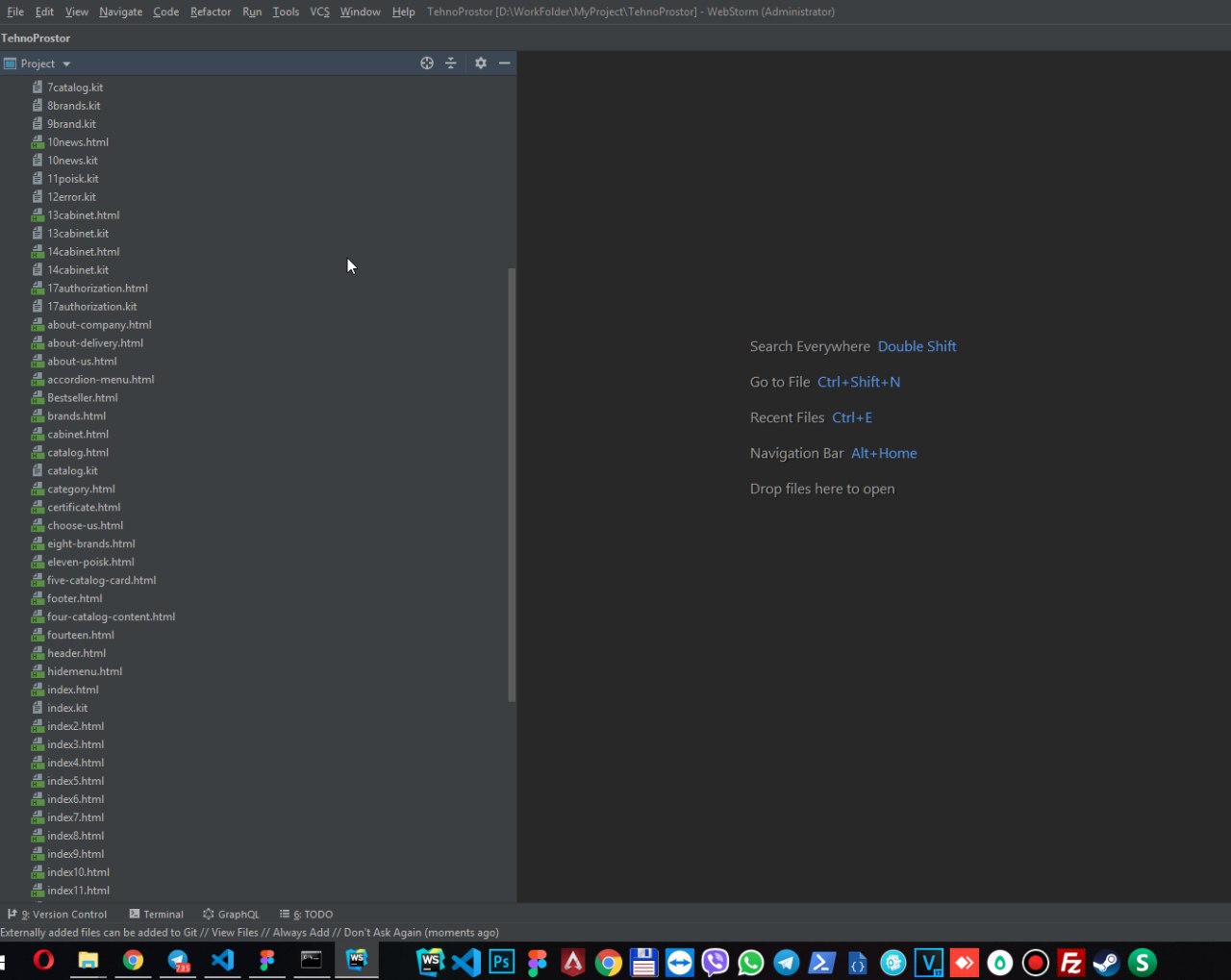Click Don't Ask Again in status bar
Image resolution: width=1231 pixels, height=980 pixels.
[383, 933]
